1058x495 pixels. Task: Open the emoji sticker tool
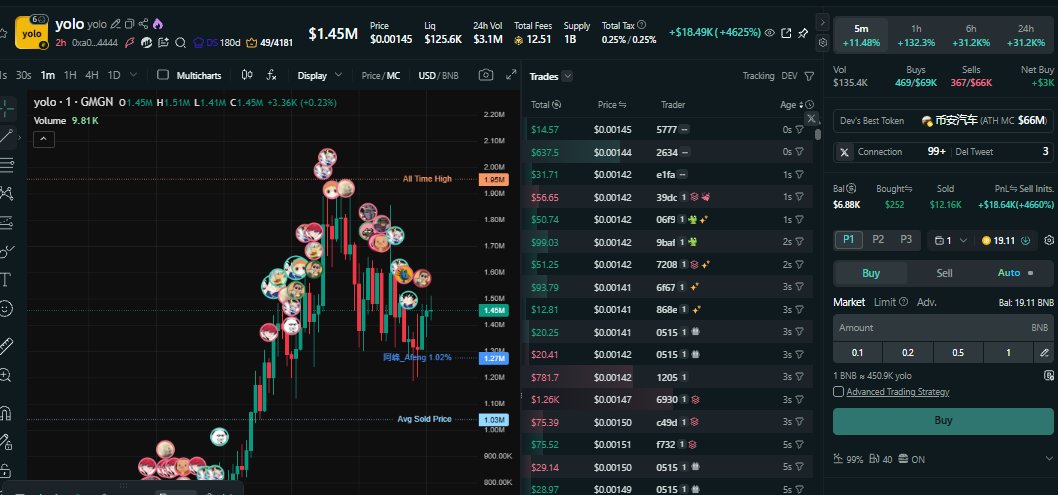click(x=5, y=308)
